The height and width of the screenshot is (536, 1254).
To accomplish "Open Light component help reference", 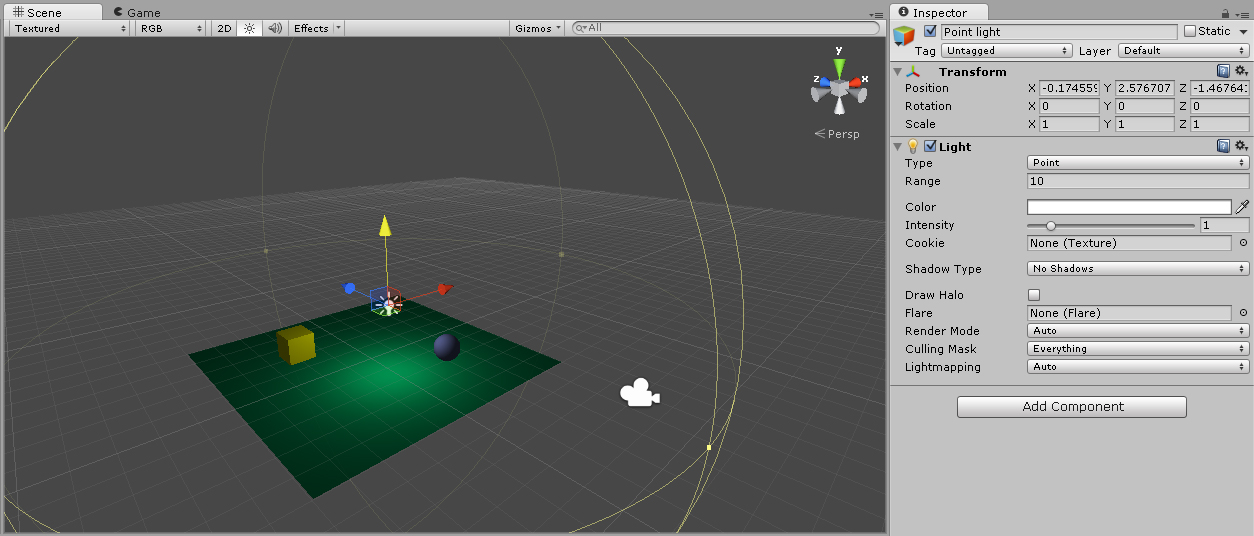I will pos(1223,146).
